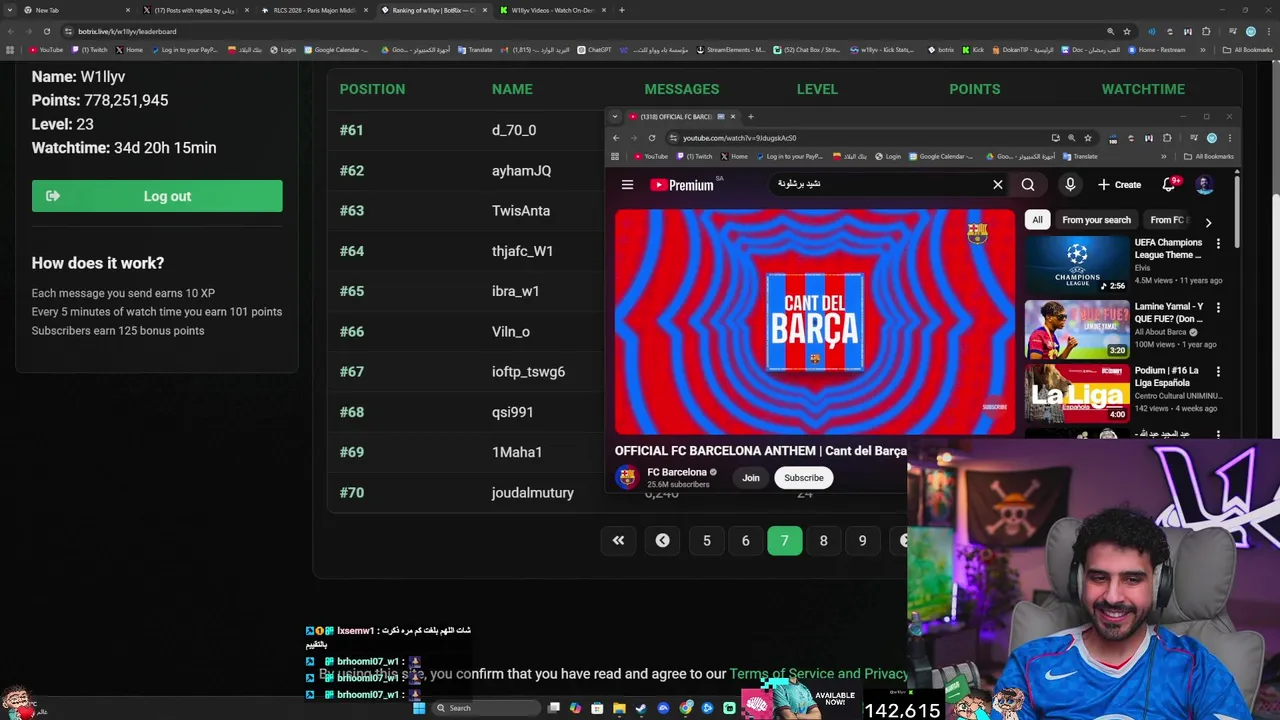Open a new tab in main browser

tap(622, 10)
